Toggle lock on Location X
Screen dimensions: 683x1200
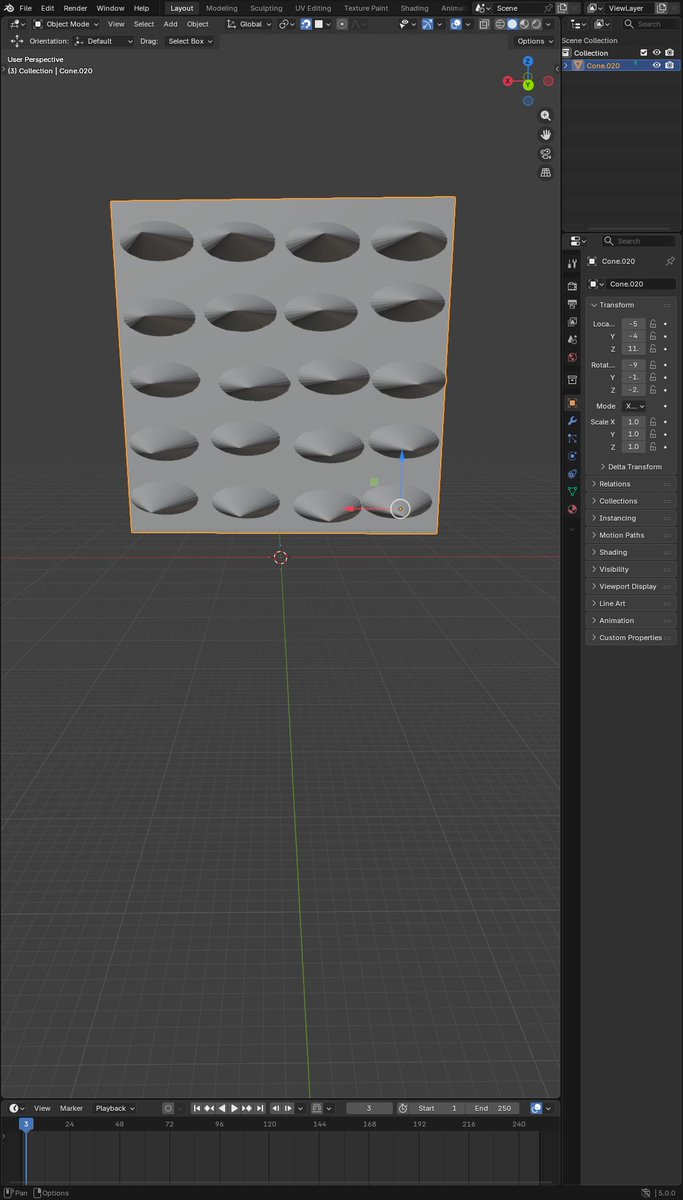click(653, 324)
